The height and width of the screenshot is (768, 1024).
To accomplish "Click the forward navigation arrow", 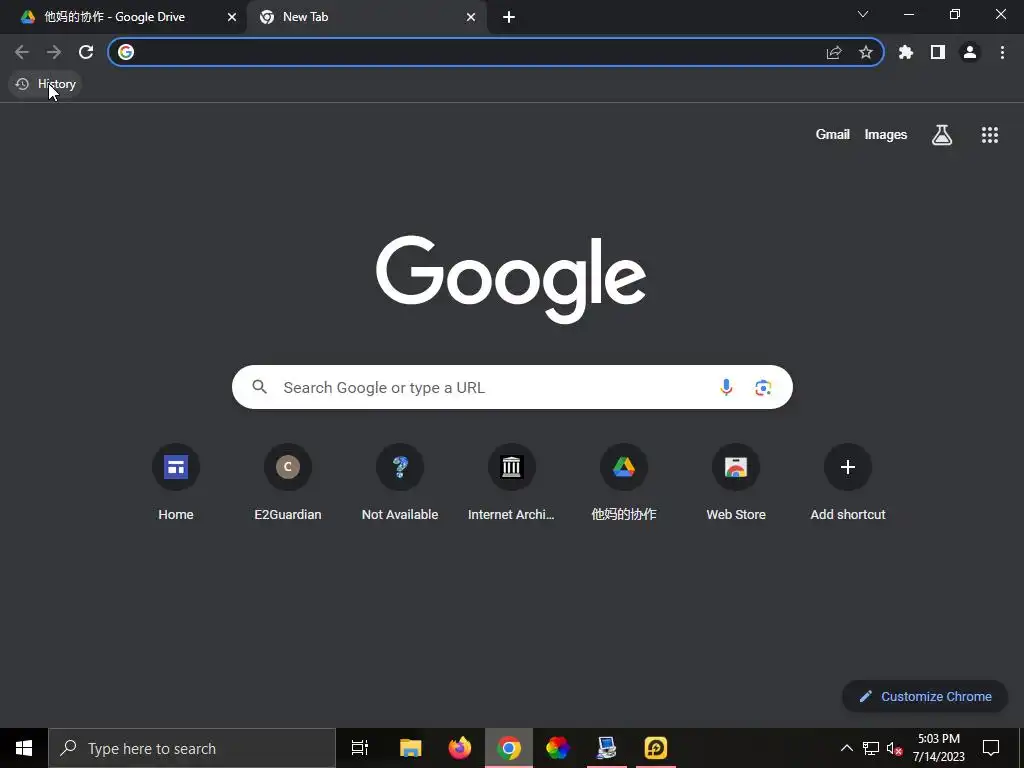I will coord(54,52).
